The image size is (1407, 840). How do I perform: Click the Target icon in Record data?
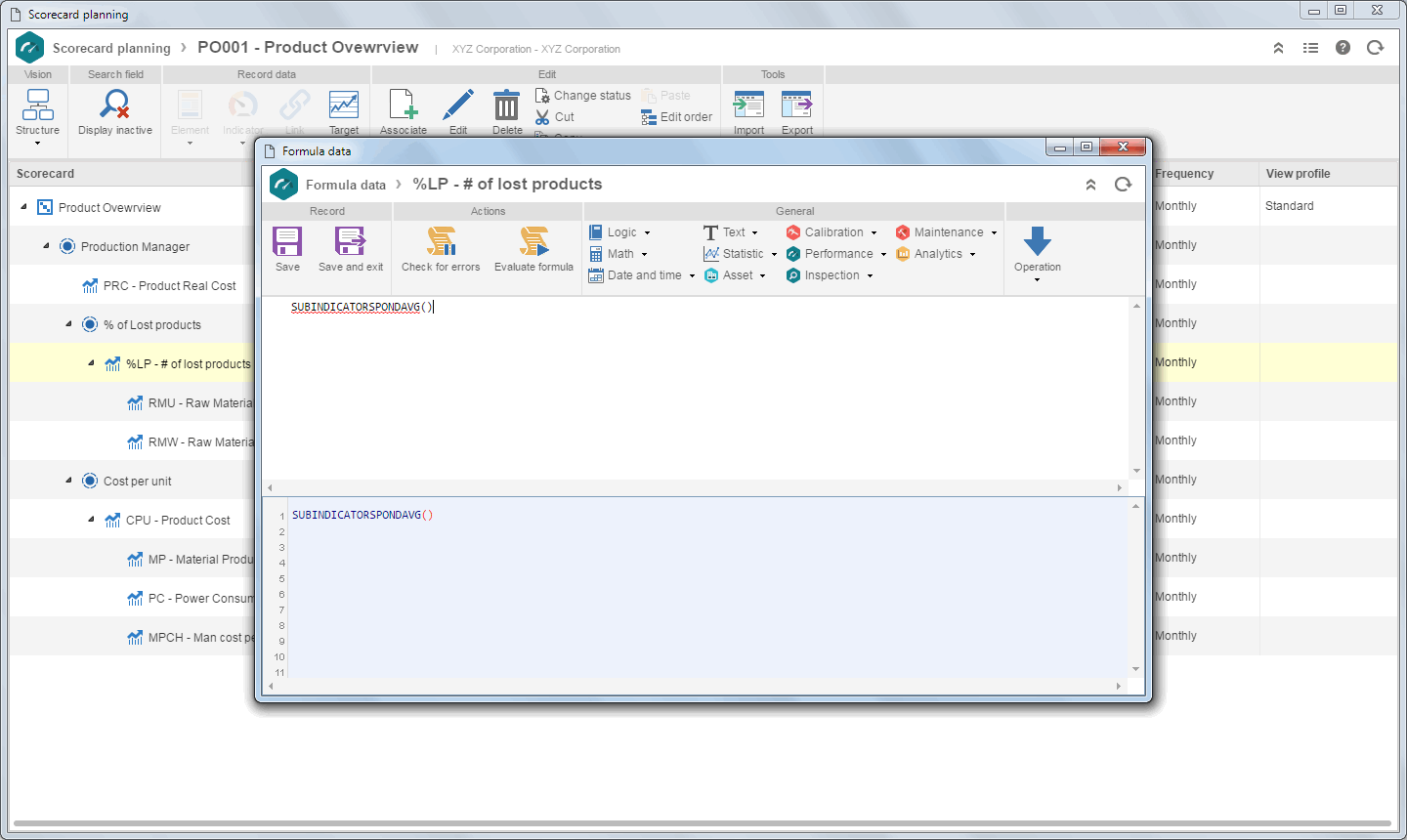[x=344, y=105]
